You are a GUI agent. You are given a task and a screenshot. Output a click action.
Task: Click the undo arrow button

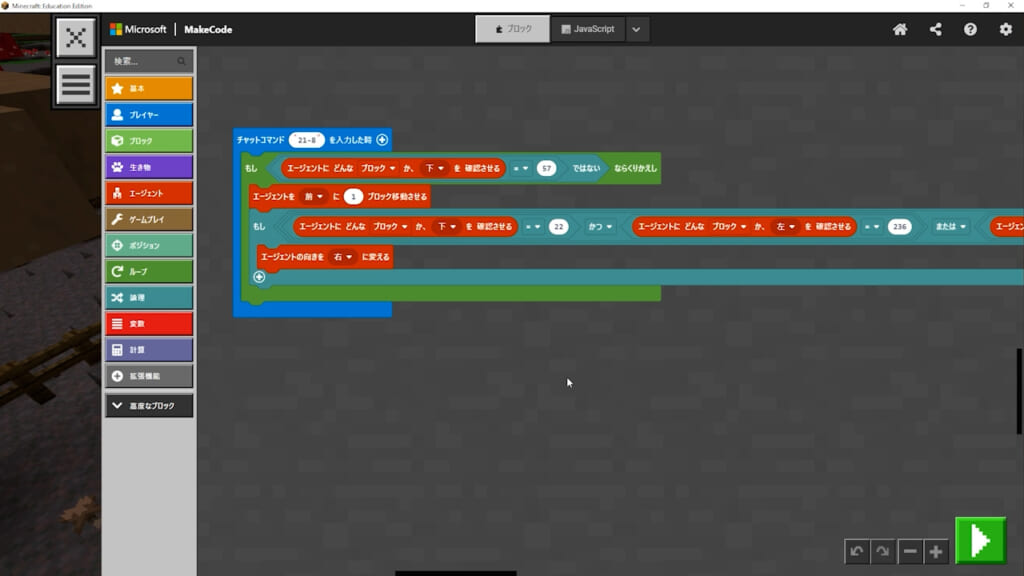pyautogui.click(x=857, y=551)
